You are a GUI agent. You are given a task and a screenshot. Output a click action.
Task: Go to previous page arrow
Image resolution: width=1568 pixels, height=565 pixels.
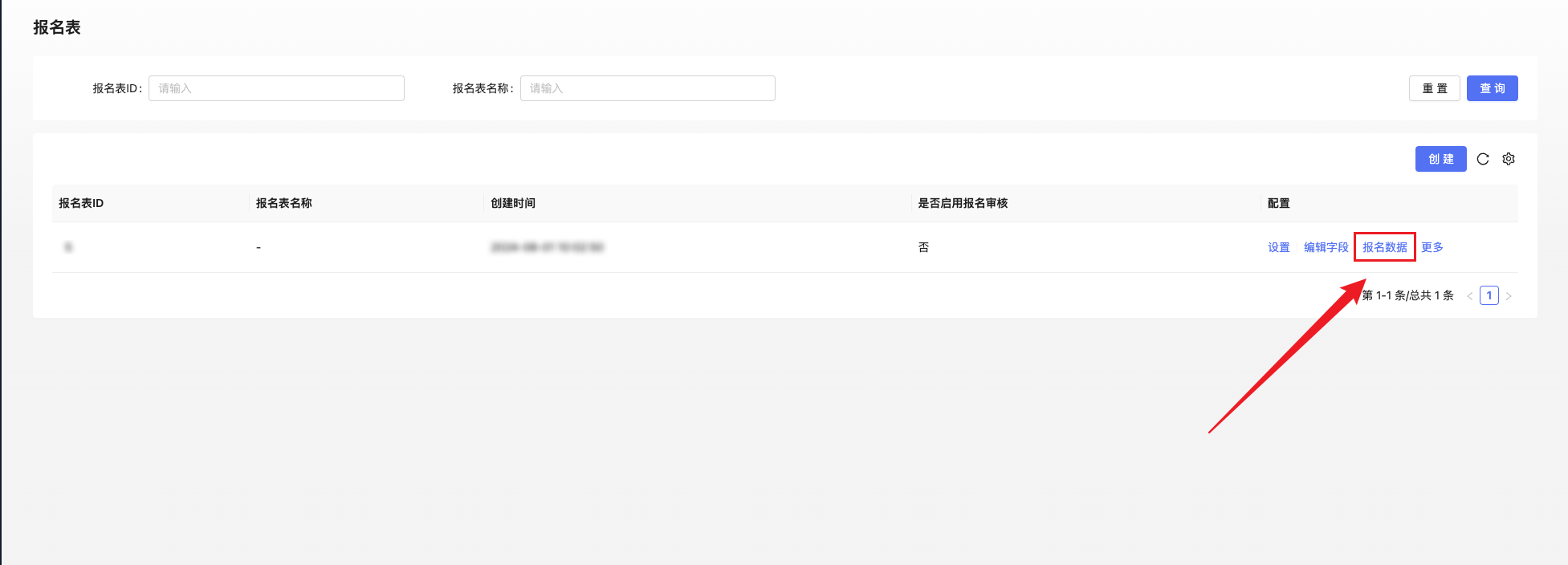(x=1469, y=296)
